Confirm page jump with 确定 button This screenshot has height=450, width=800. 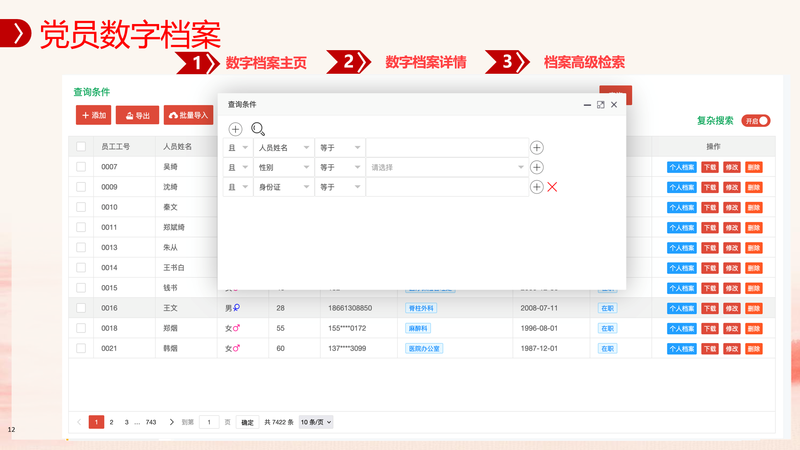pyautogui.click(x=247, y=422)
